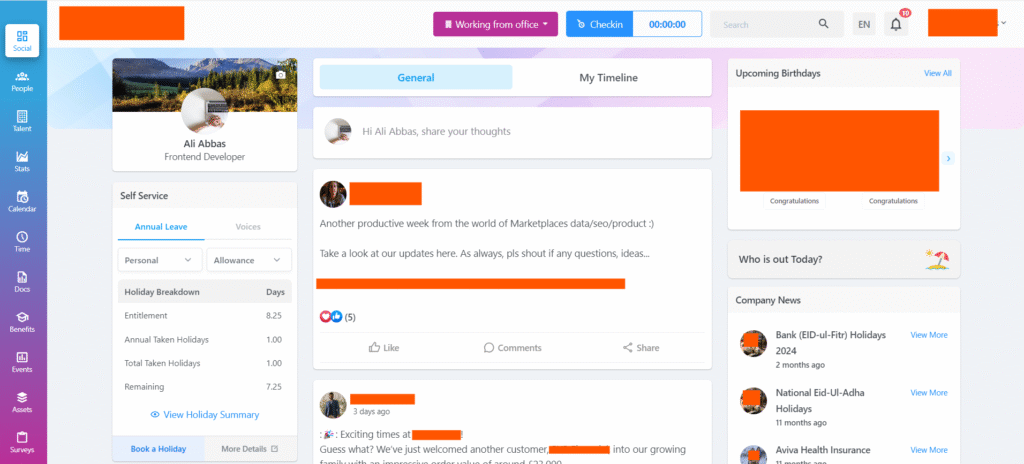Expand the Allowance dropdown
This screenshot has height=464, width=1024.
click(x=249, y=260)
